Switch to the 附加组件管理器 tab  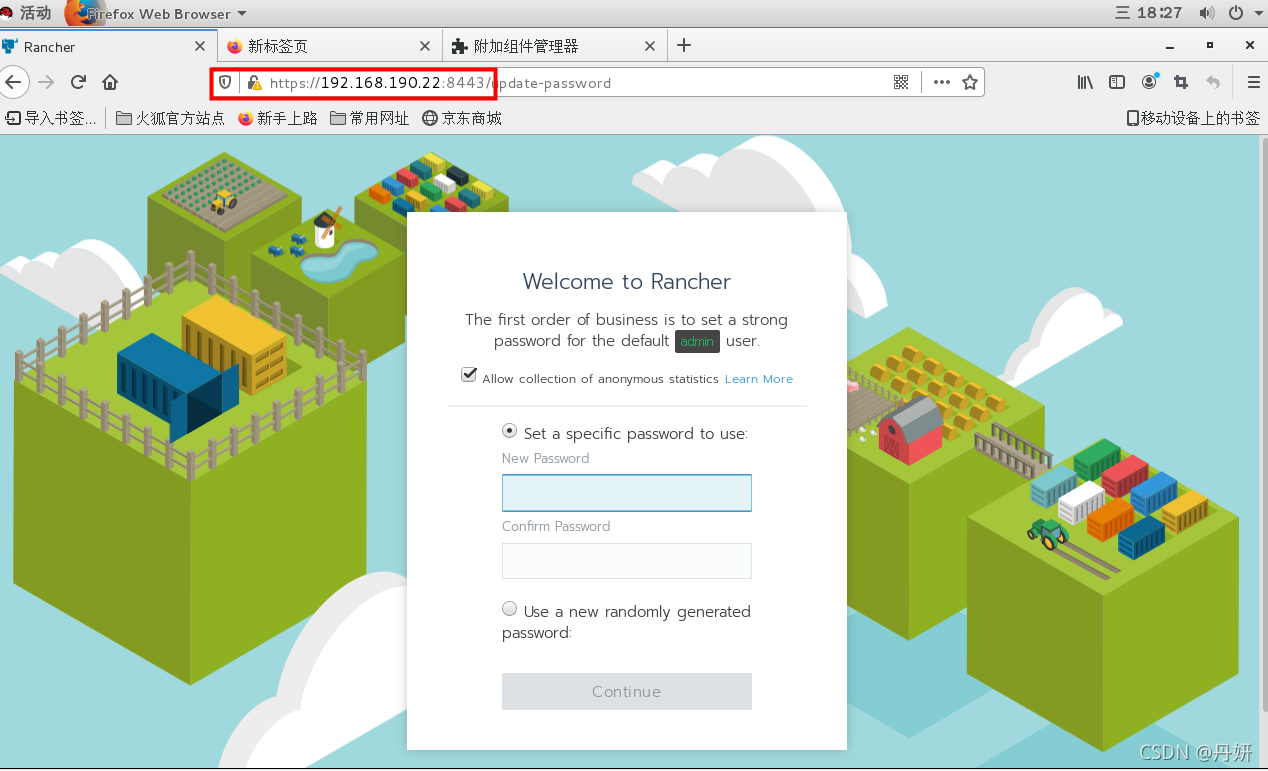(553, 46)
